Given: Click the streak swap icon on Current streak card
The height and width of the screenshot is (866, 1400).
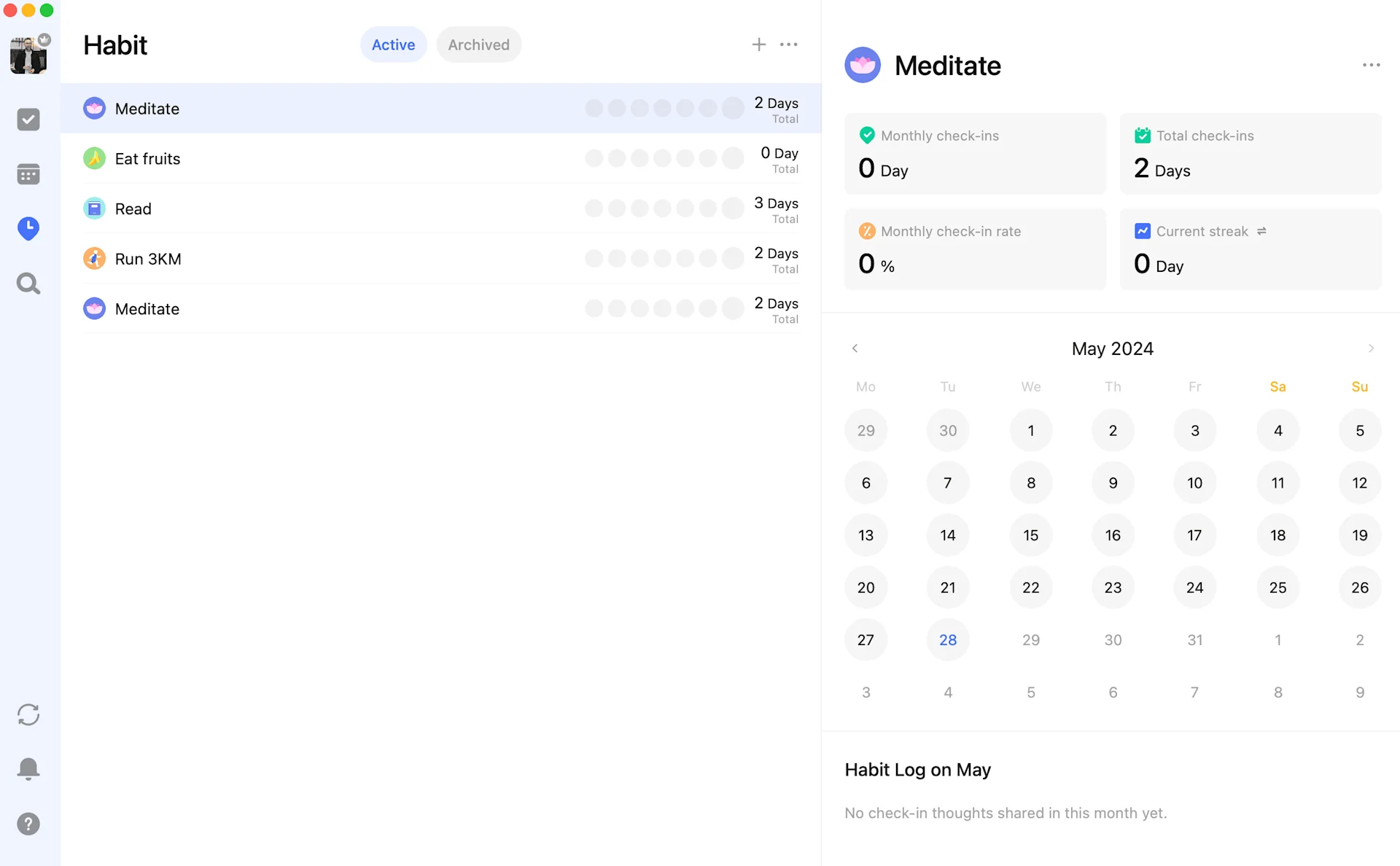Looking at the screenshot, I should 1263,231.
